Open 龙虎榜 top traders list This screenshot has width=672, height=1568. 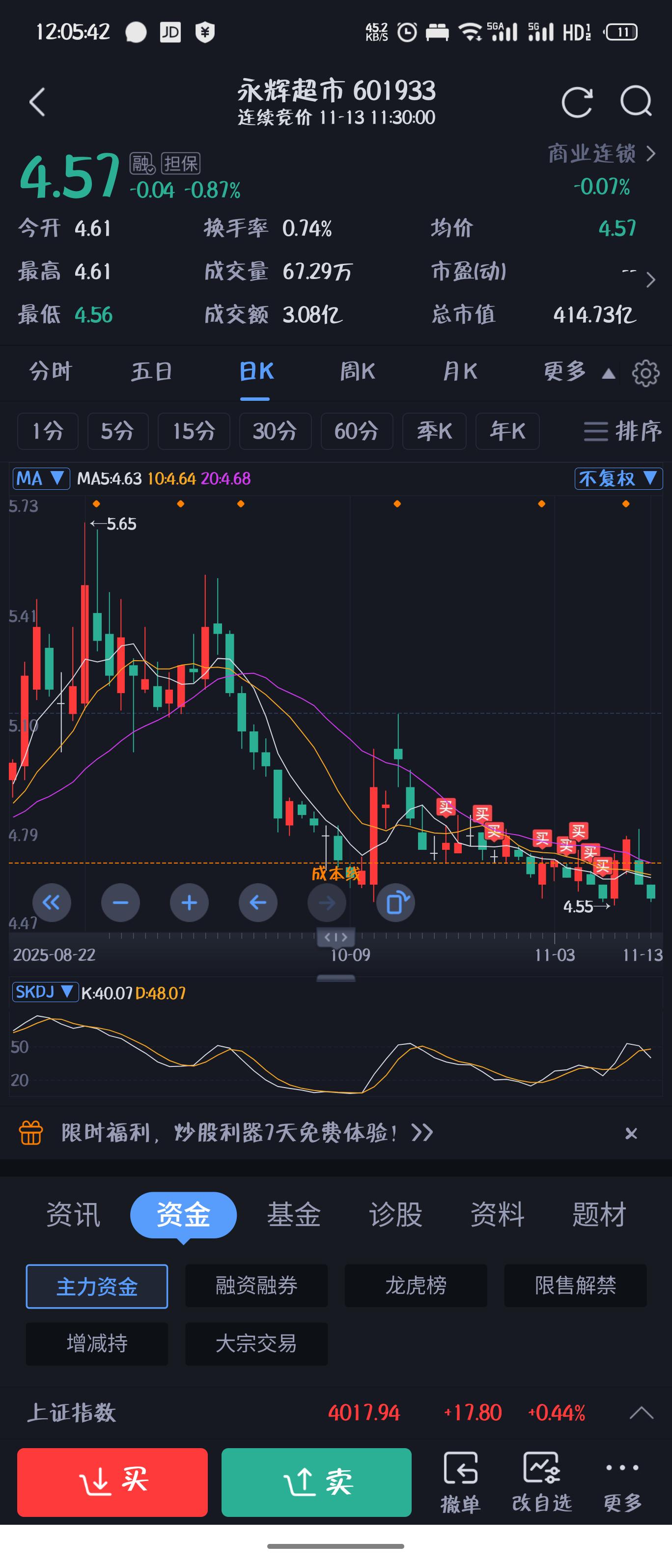tap(416, 1286)
